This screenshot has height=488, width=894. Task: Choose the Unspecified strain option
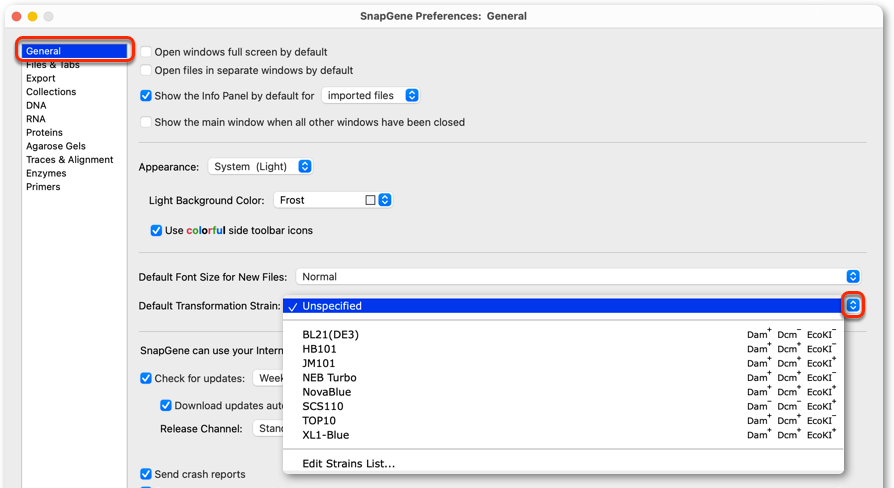[x=563, y=306]
